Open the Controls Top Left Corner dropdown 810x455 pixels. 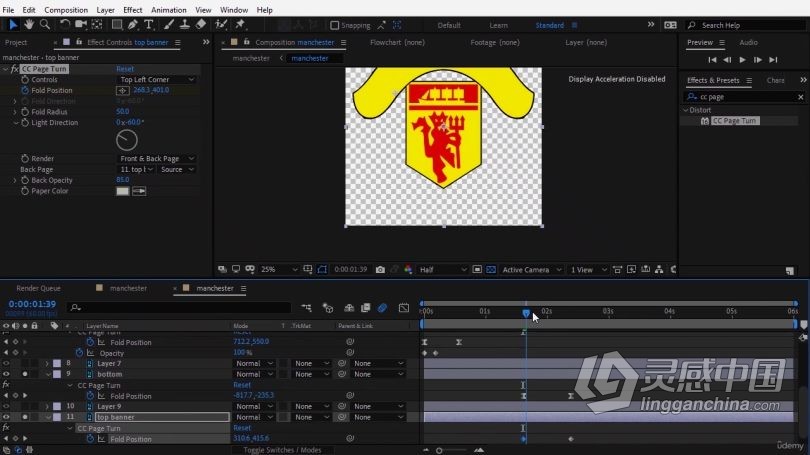[x=157, y=80]
